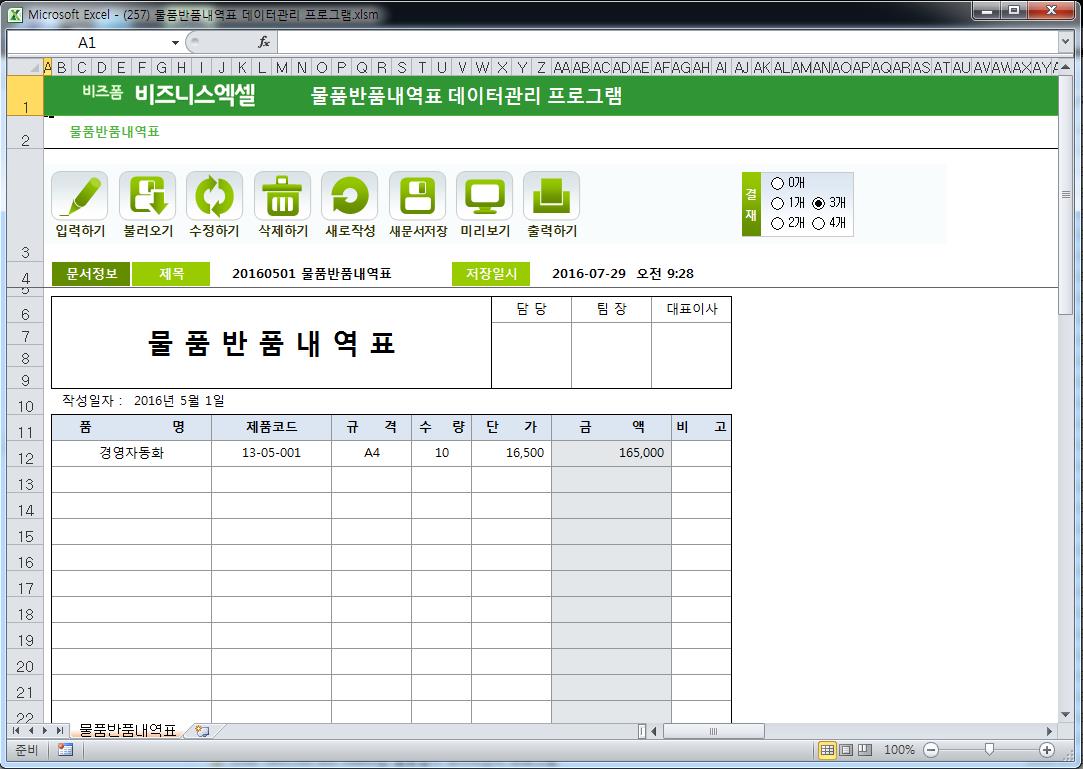
Task: Click the 수정하기 refresh arrows icon
Action: pos(214,196)
